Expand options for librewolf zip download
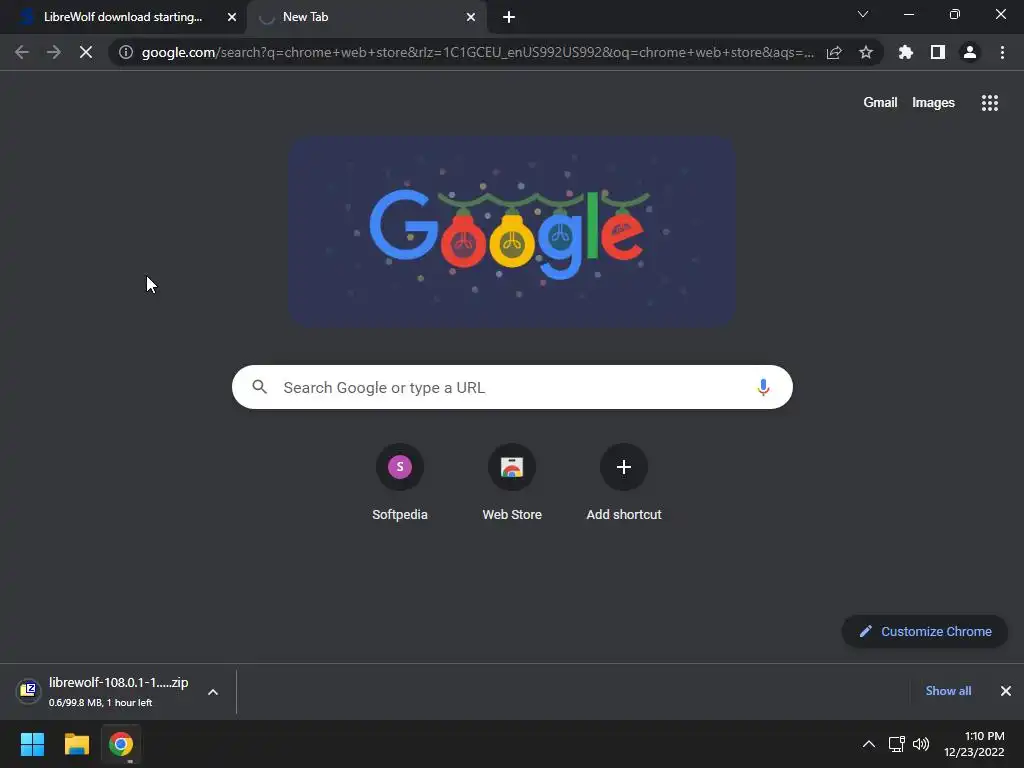1024x768 pixels. [213, 692]
